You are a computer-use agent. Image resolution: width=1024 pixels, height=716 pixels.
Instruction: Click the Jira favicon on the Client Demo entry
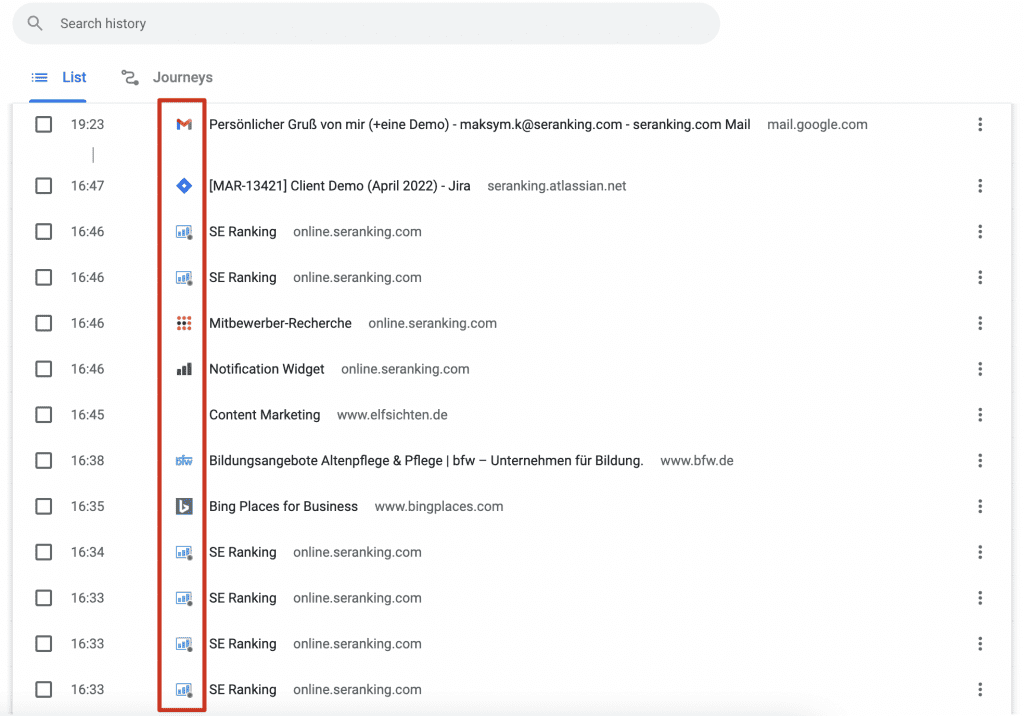coord(184,186)
